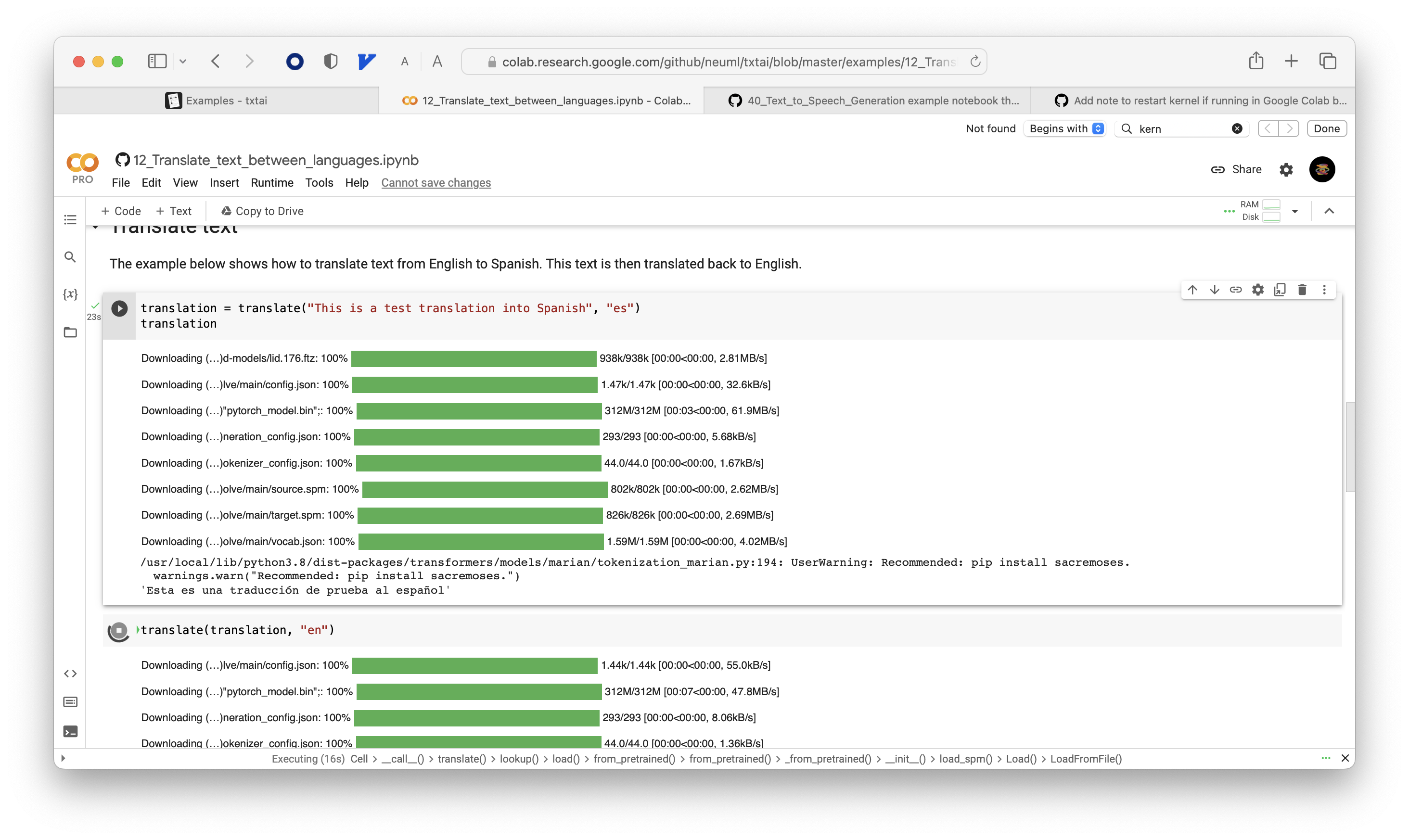Open the Runtime menu

tap(272, 182)
